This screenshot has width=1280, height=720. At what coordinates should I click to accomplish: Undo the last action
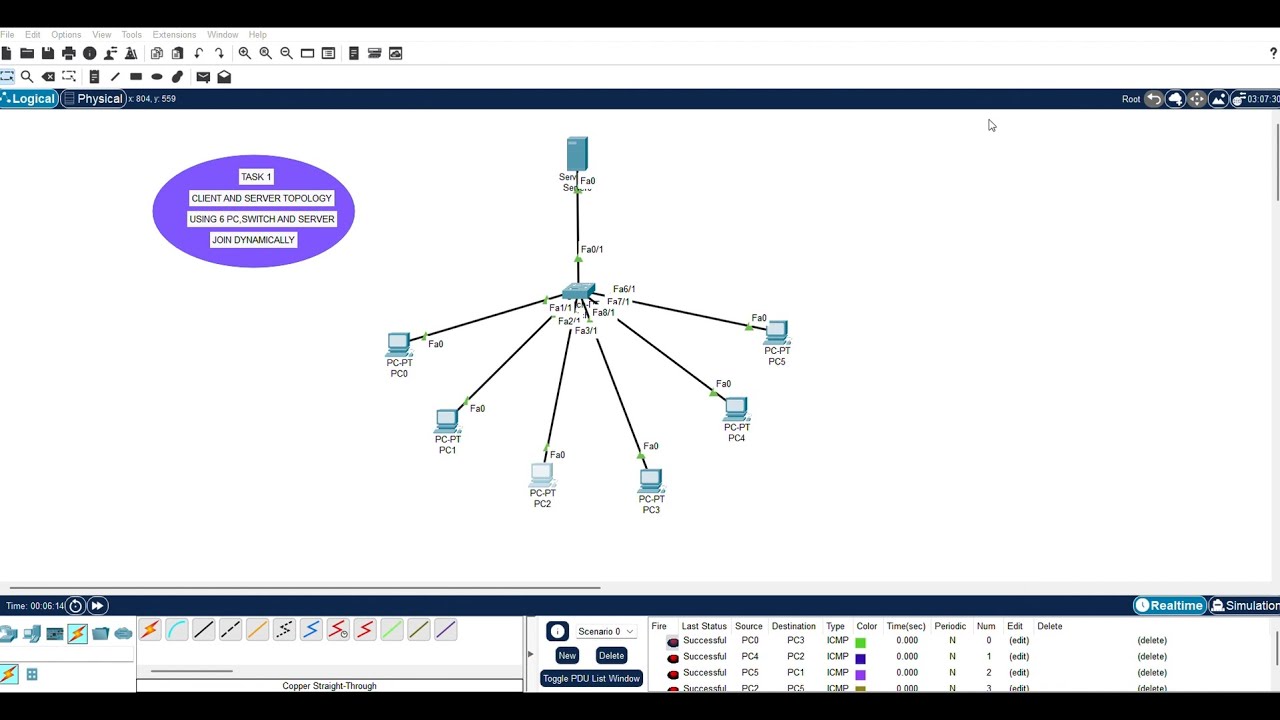[x=198, y=53]
